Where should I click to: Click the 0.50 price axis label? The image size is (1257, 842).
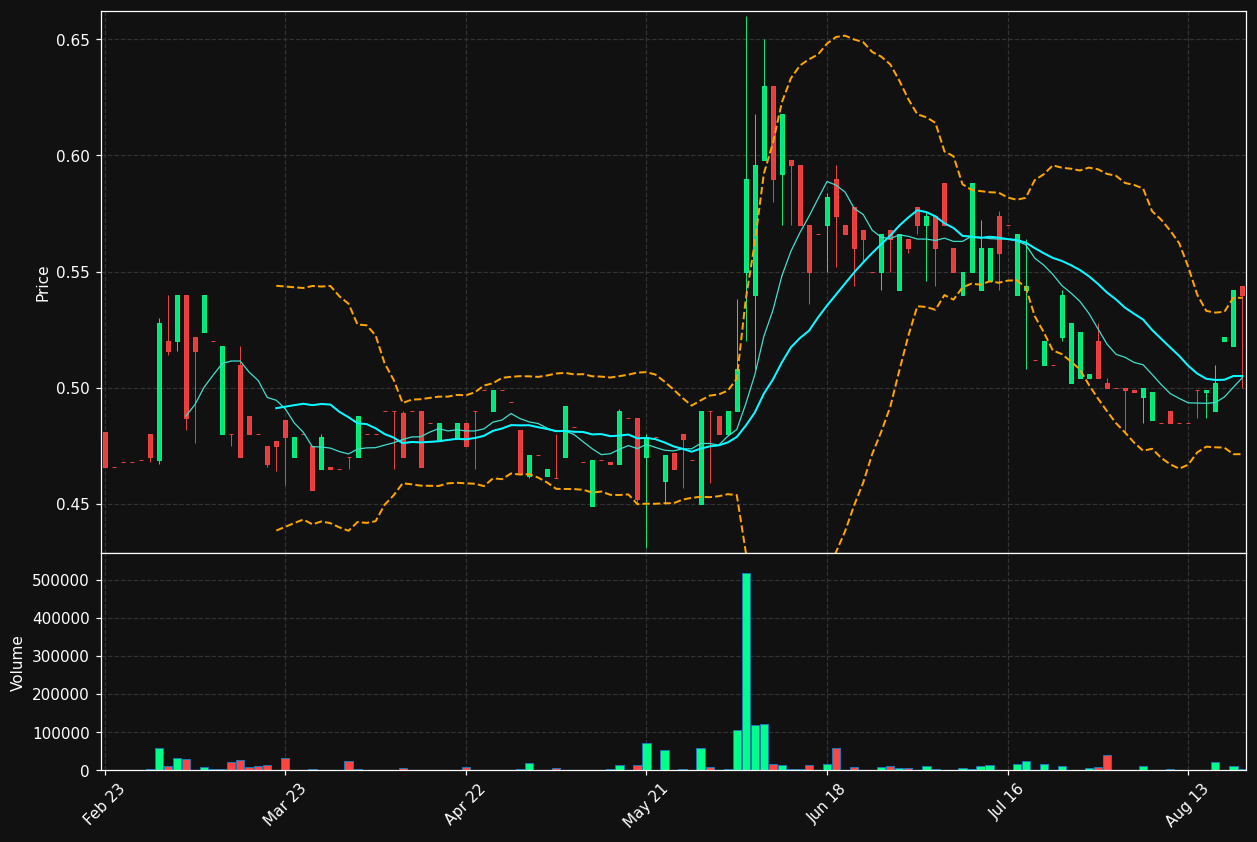73,388
